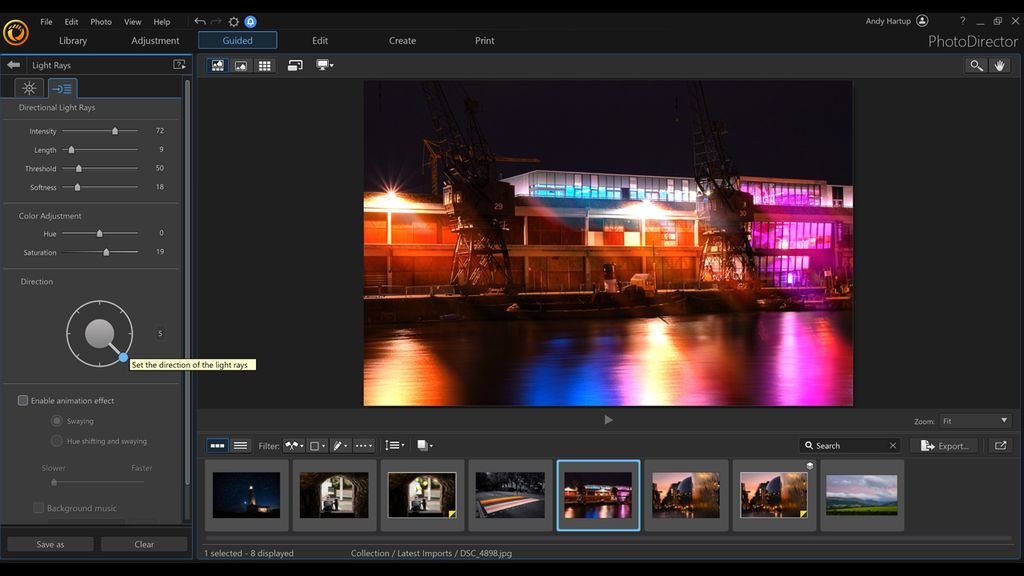The image size is (1024, 576).
Task: Select the hand pan tool
Action: pos(1000,65)
